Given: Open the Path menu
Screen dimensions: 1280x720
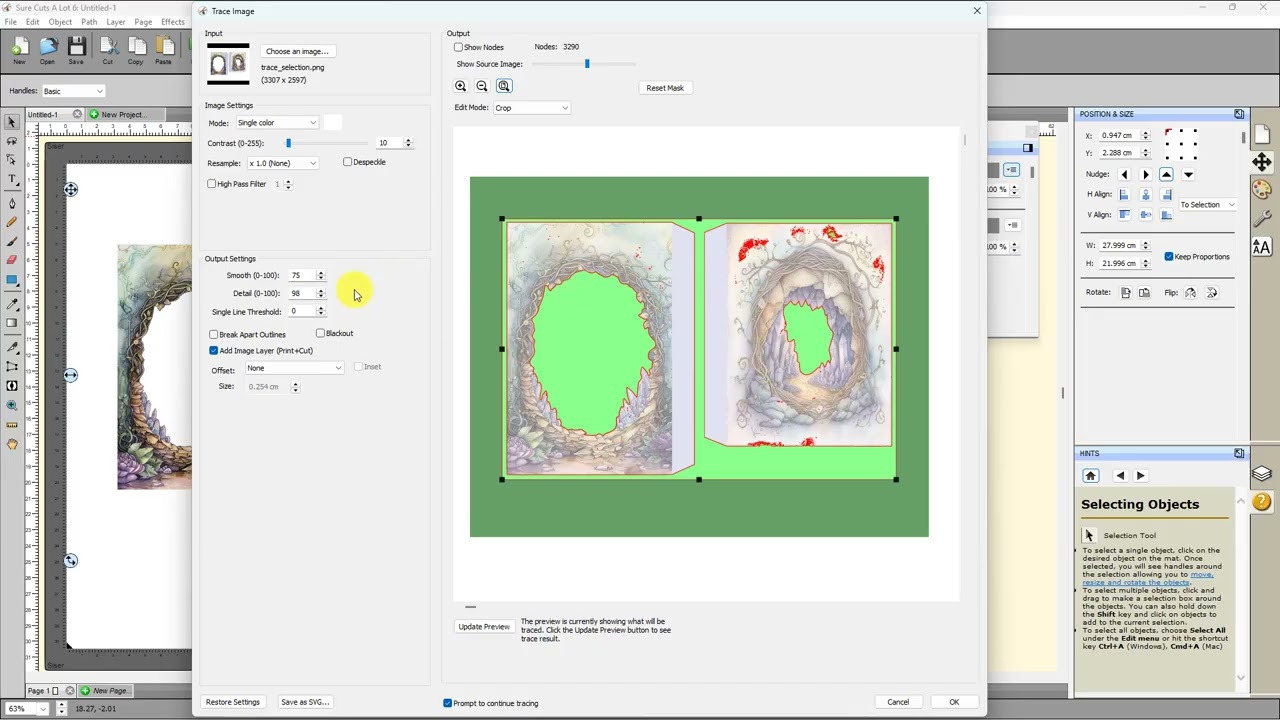Looking at the screenshot, I should click(x=89, y=22).
